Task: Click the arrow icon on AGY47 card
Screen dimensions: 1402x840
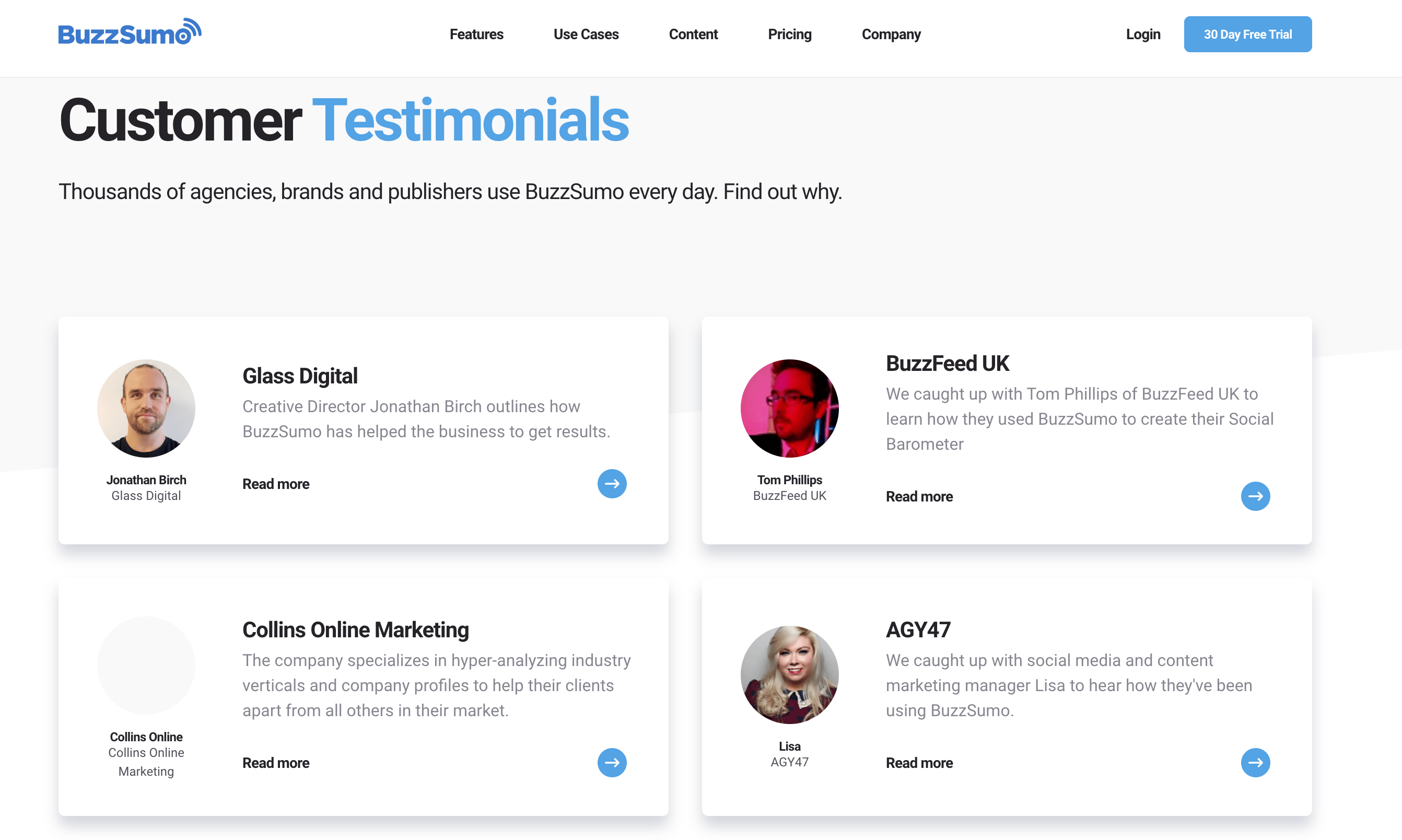Action: coord(1256,763)
